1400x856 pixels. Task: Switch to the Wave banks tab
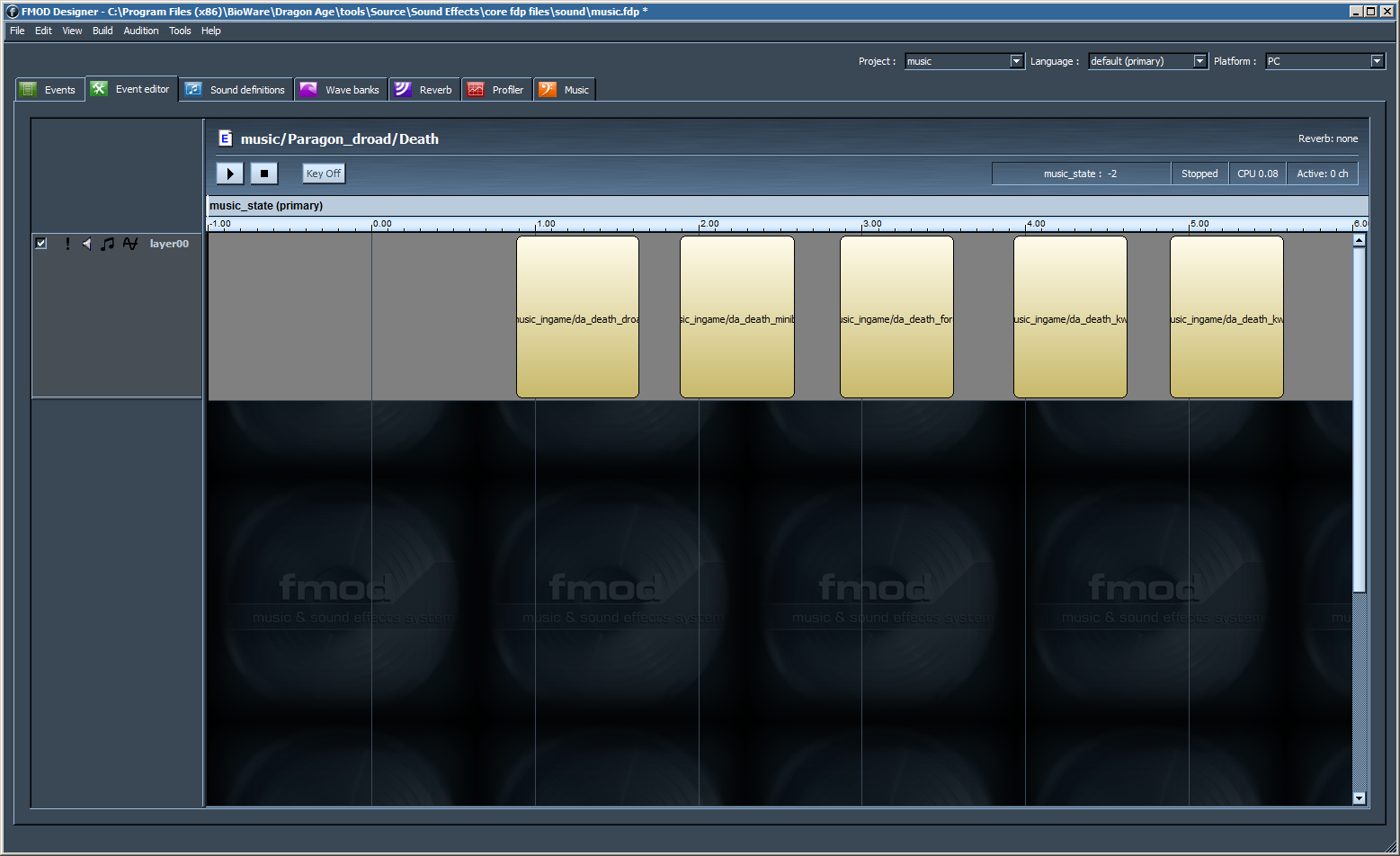pos(342,90)
